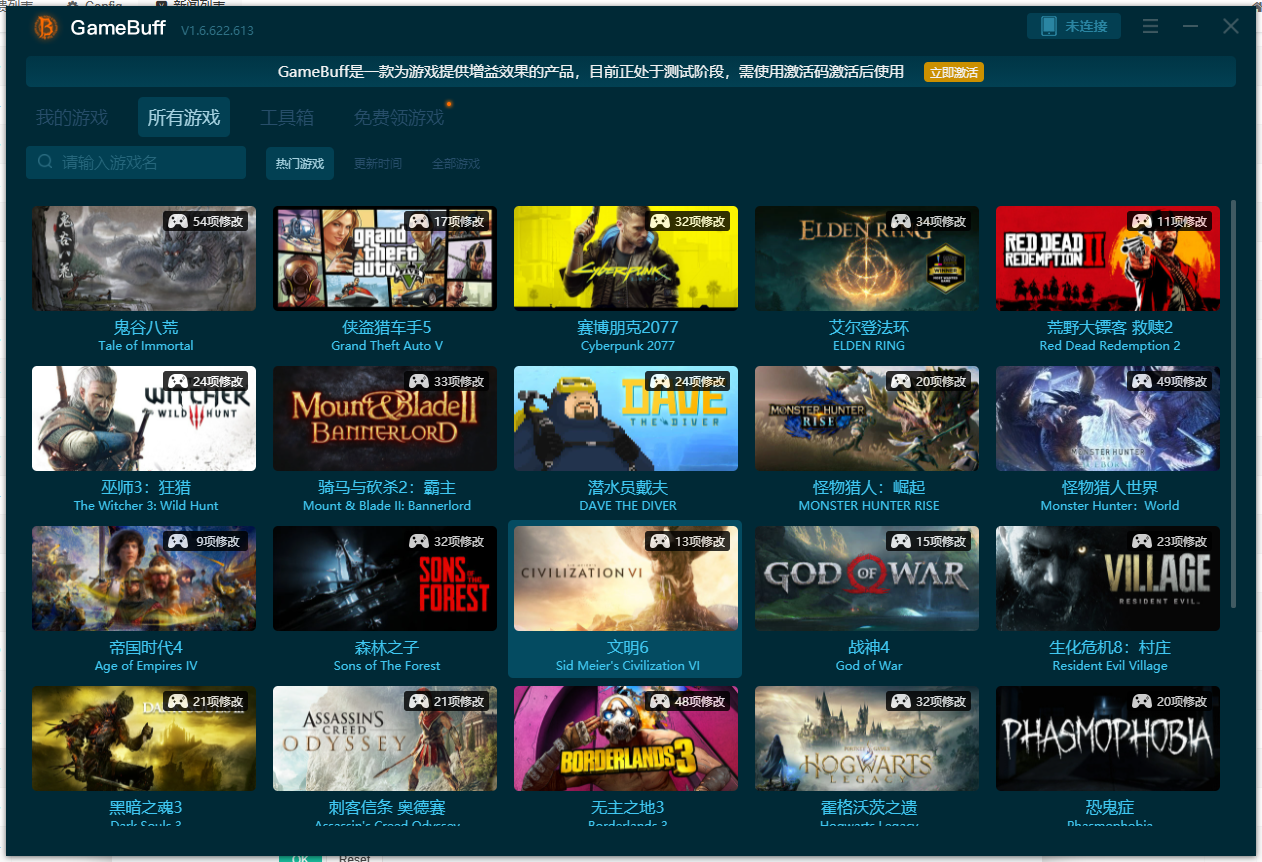Click the 霍格沃茨之遗 title text
The height and width of the screenshot is (862, 1262).
(869, 808)
